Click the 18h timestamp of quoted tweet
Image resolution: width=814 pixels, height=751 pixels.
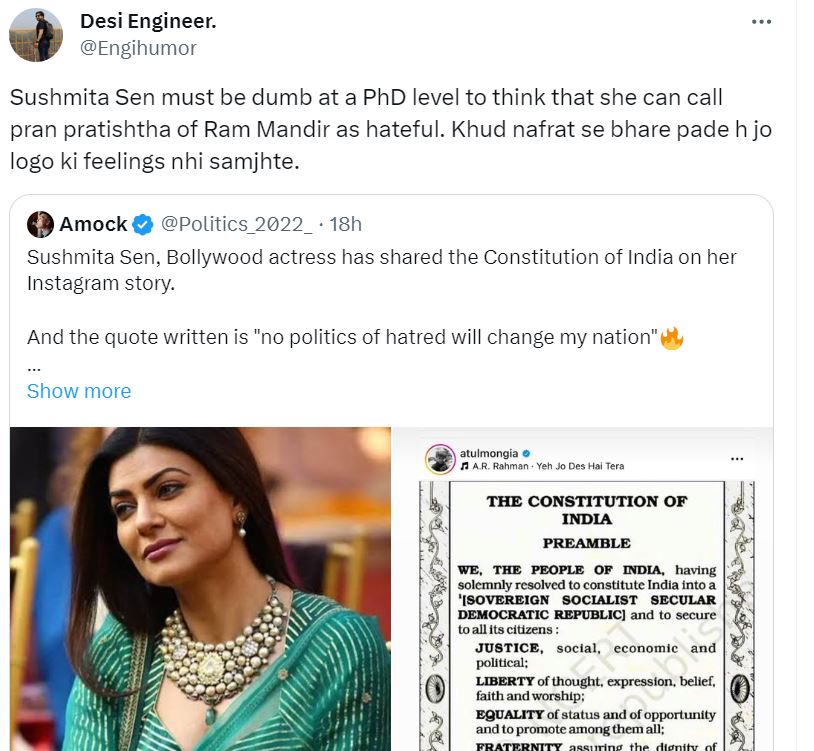click(345, 224)
